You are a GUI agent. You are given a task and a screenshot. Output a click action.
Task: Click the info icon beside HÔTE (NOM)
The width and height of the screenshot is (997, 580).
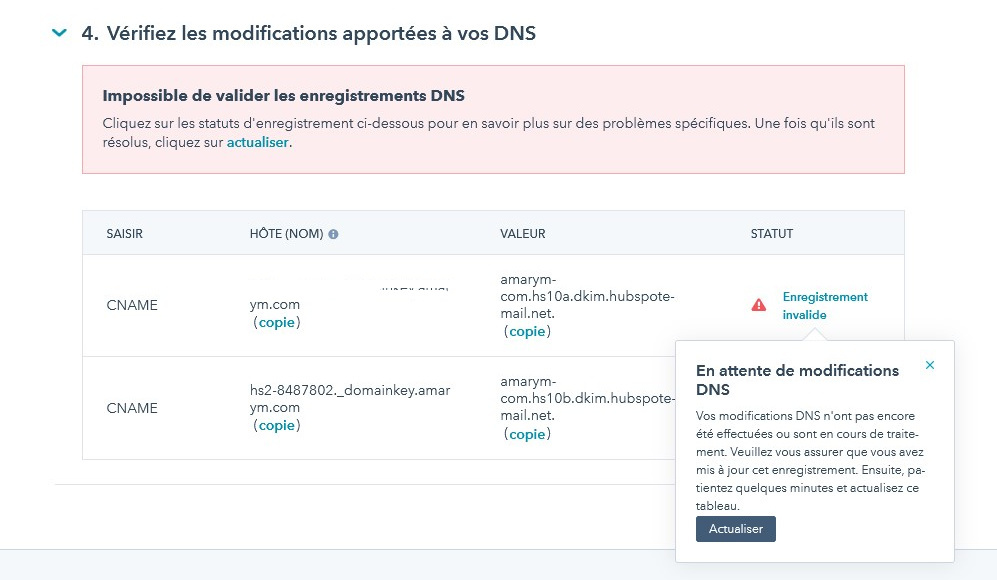[333, 234]
